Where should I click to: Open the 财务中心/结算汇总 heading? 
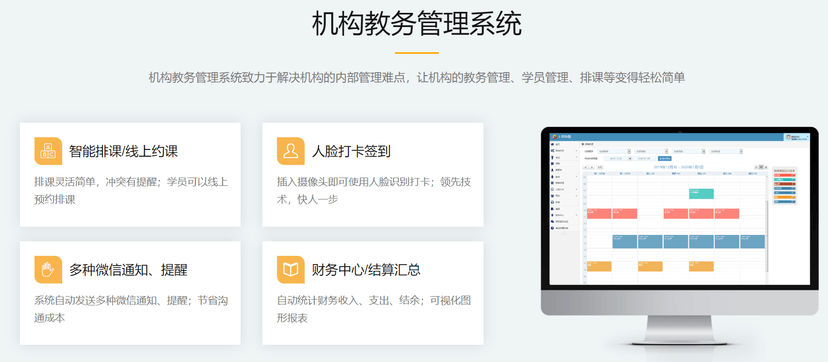tap(366, 270)
